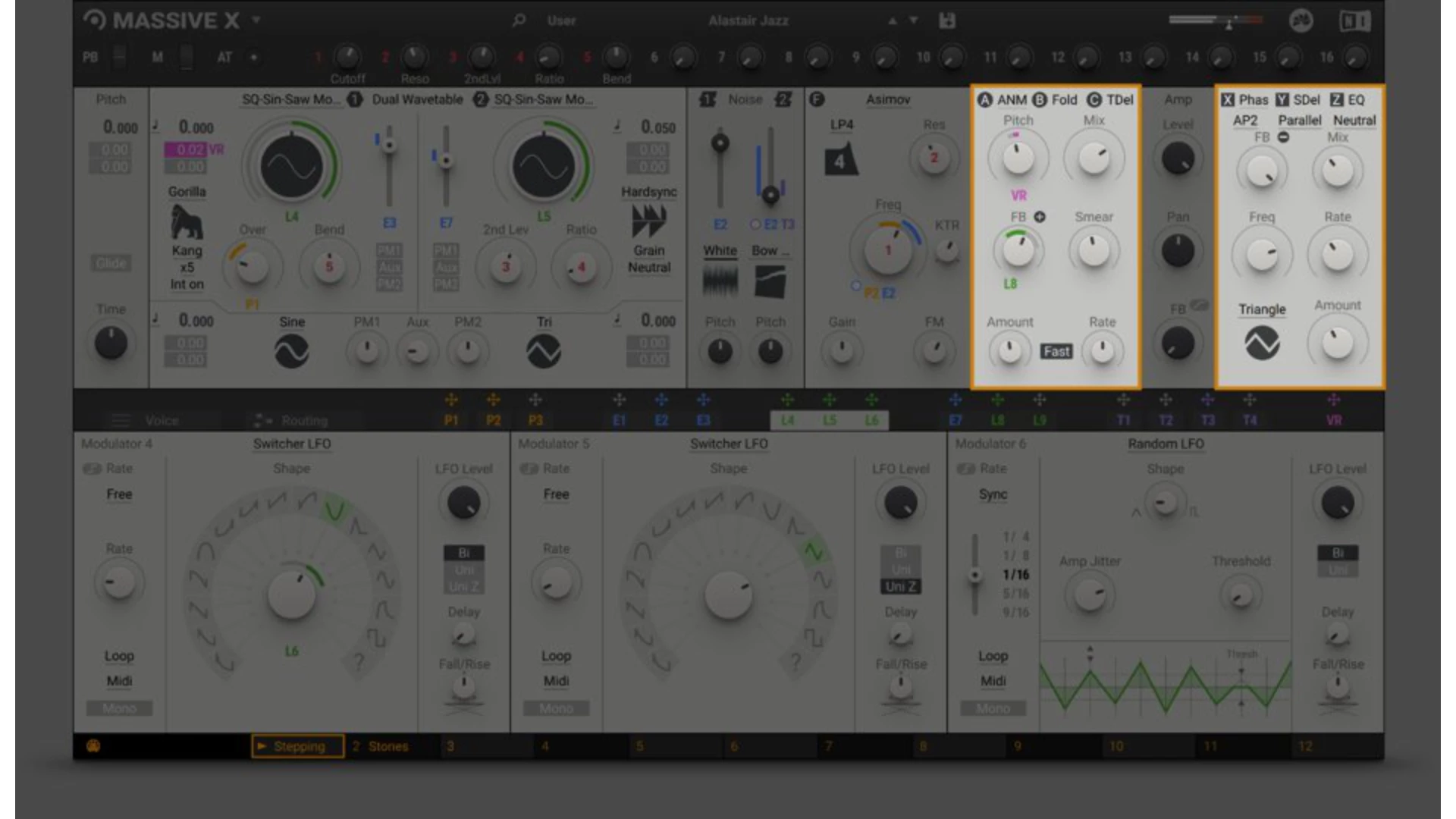Toggle Modulator 6 Rate switch
1456x819 pixels.
point(965,469)
